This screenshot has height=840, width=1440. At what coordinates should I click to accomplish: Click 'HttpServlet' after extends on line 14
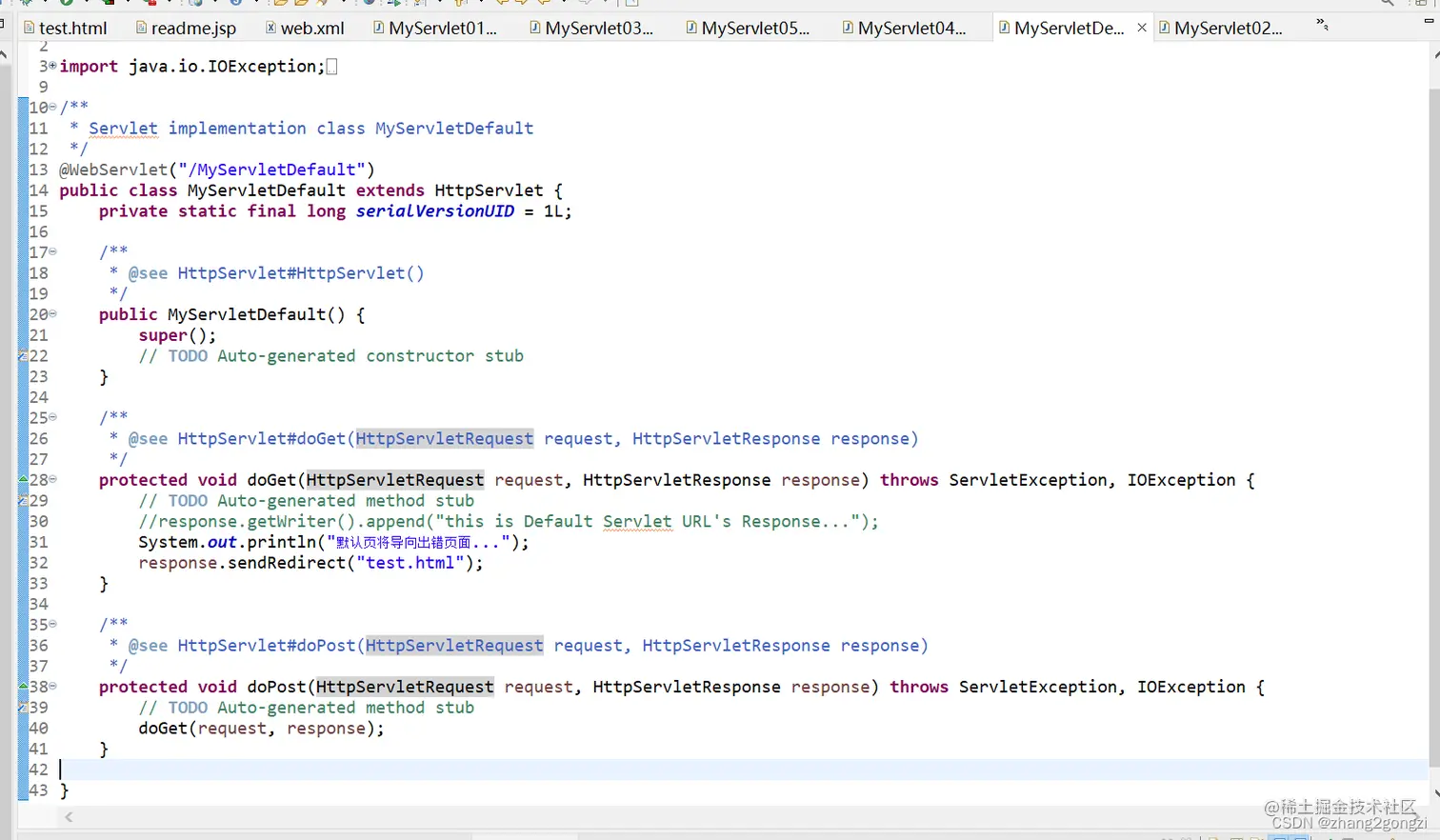[x=489, y=190]
